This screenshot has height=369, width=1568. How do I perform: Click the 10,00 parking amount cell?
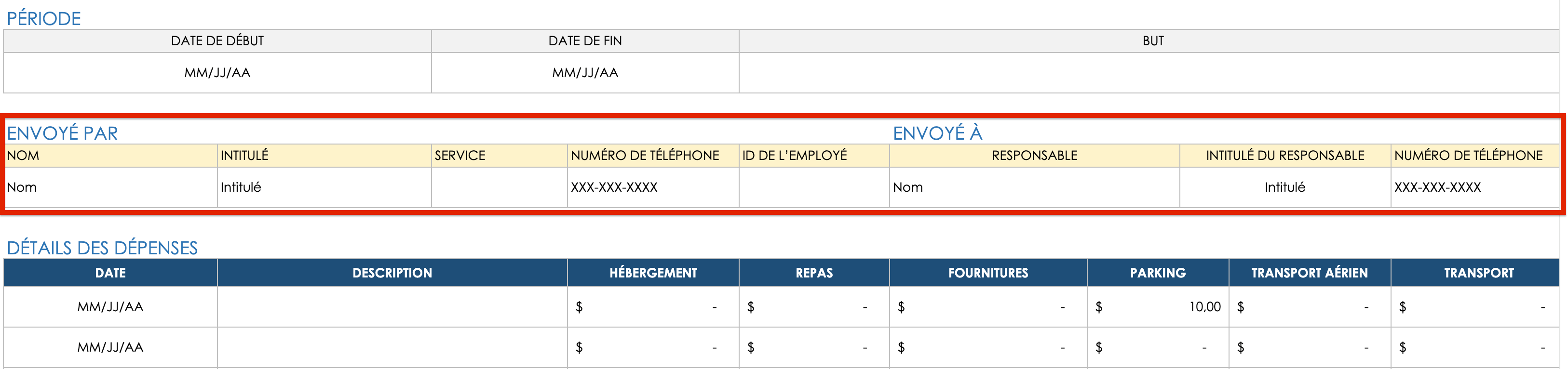1158,307
